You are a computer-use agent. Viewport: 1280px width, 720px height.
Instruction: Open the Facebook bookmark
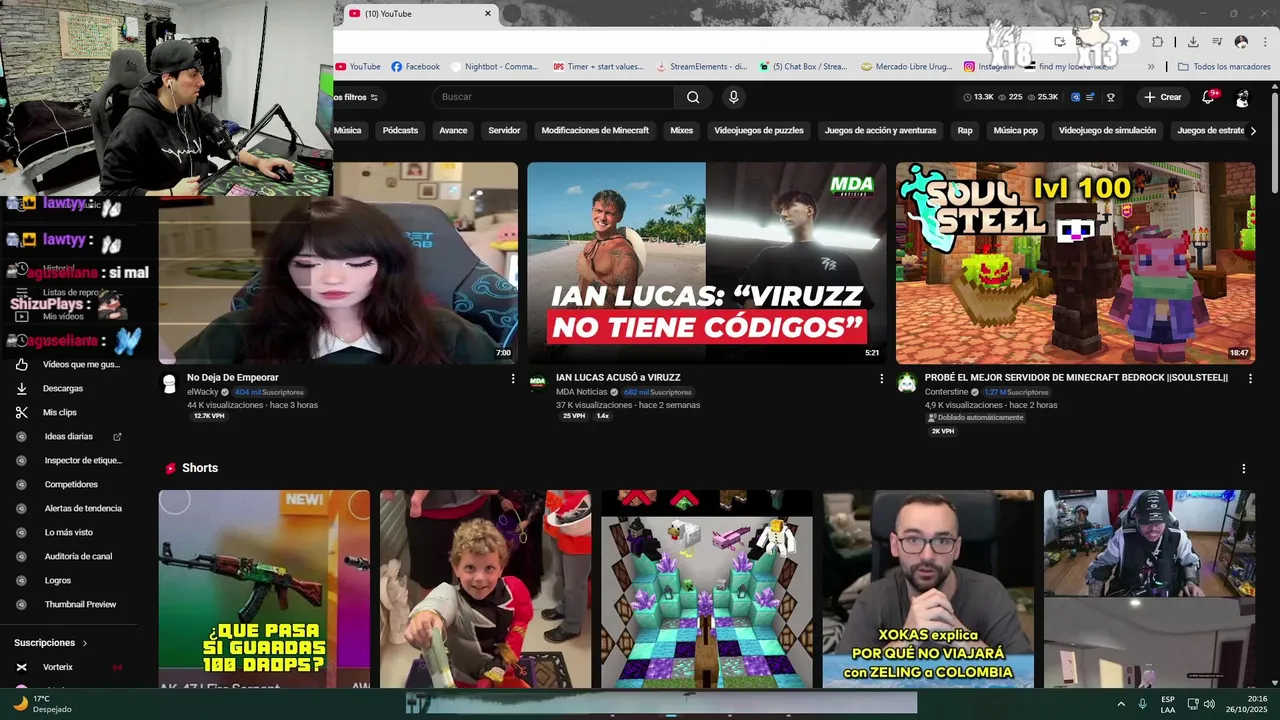coord(415,67)
